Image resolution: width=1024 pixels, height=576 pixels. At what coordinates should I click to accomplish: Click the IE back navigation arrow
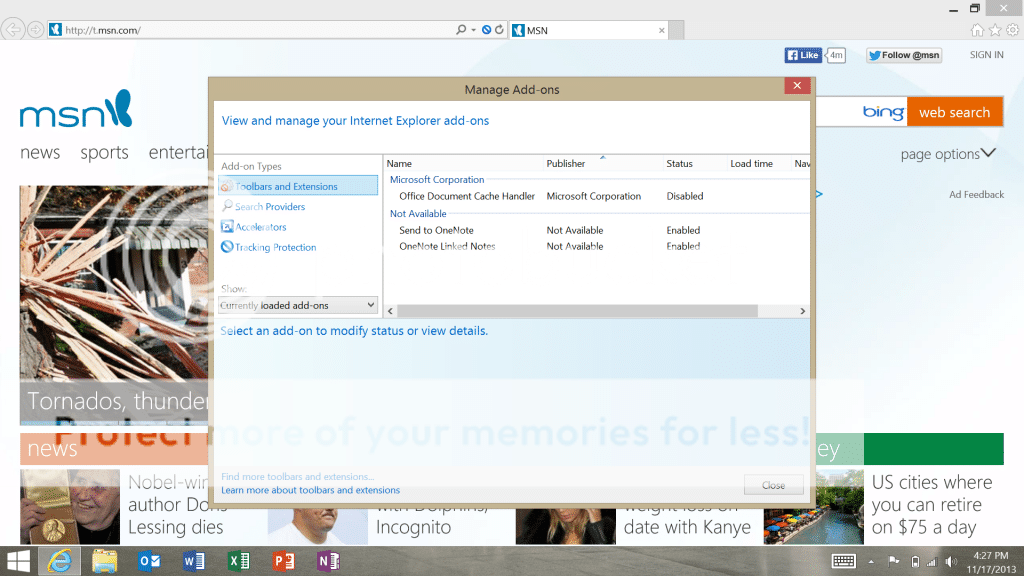(13, 29)
